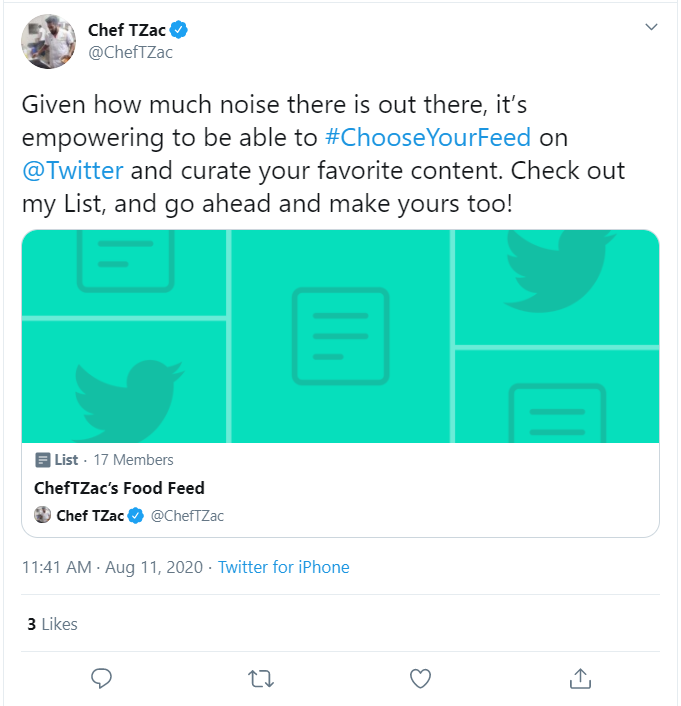Click the verified badge beside the Chef TZac header

(x=181, y=30)
